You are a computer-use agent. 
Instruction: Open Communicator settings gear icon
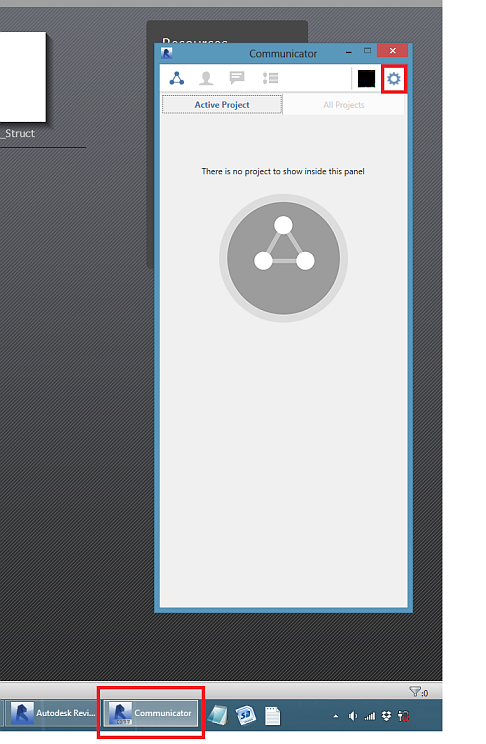pos(393,79)
